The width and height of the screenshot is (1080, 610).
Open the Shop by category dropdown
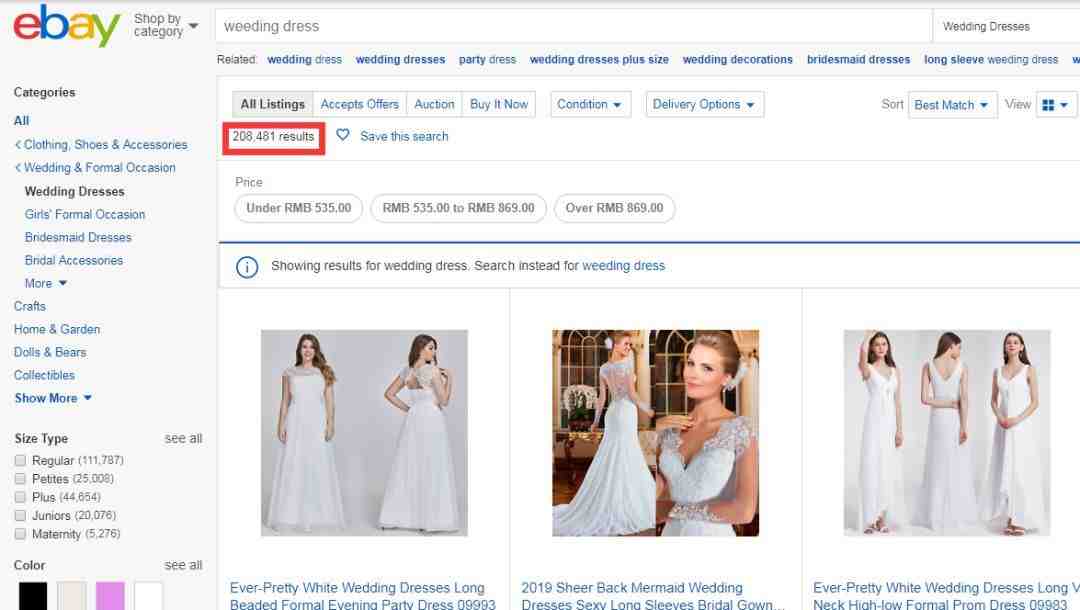point(165,25)
